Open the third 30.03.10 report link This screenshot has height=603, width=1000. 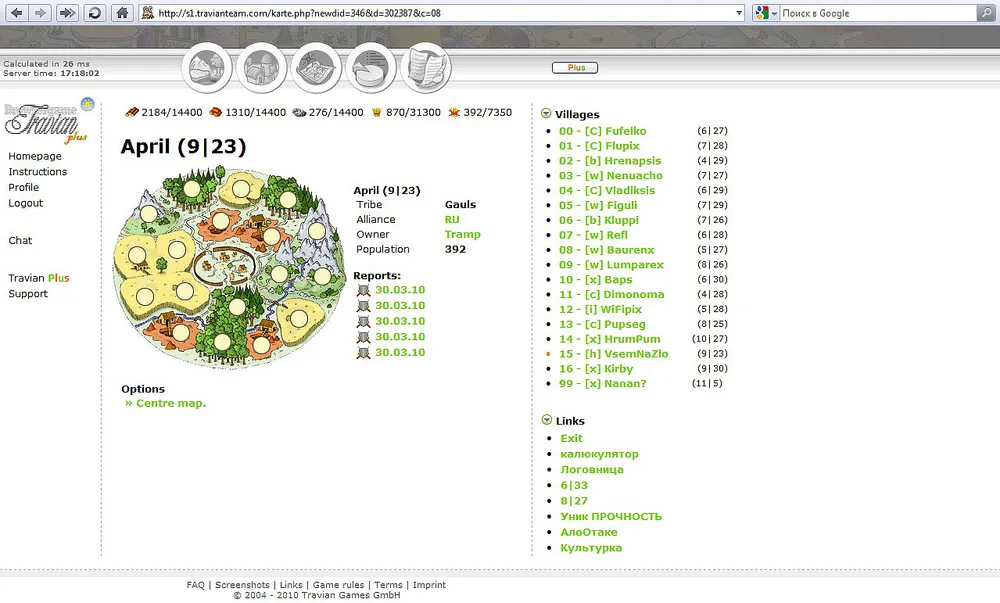point(400,321)
